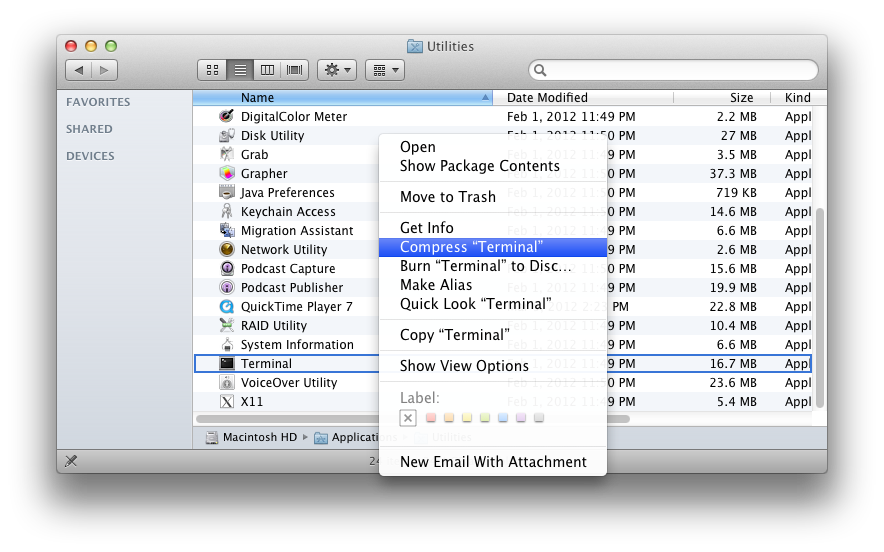The width and height of the screenshot is (884, 552).
Task: Select the Grapher app icon
Action: [227, 173]
